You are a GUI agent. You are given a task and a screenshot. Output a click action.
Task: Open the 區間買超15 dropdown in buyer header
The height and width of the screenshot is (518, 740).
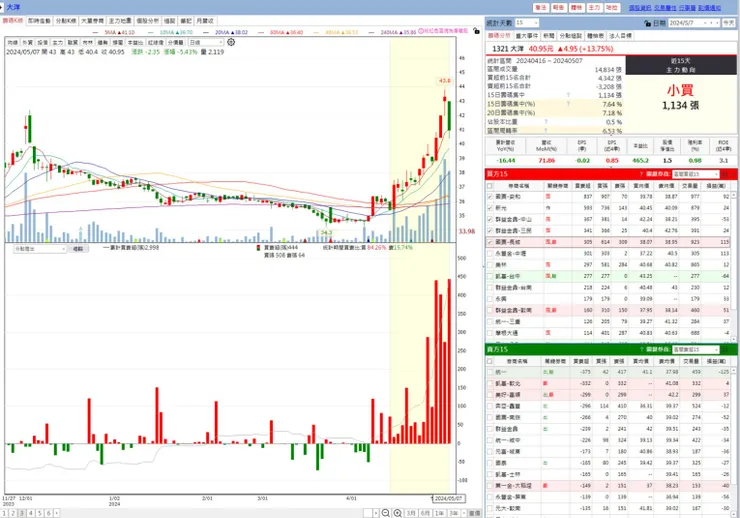point(696,174)
